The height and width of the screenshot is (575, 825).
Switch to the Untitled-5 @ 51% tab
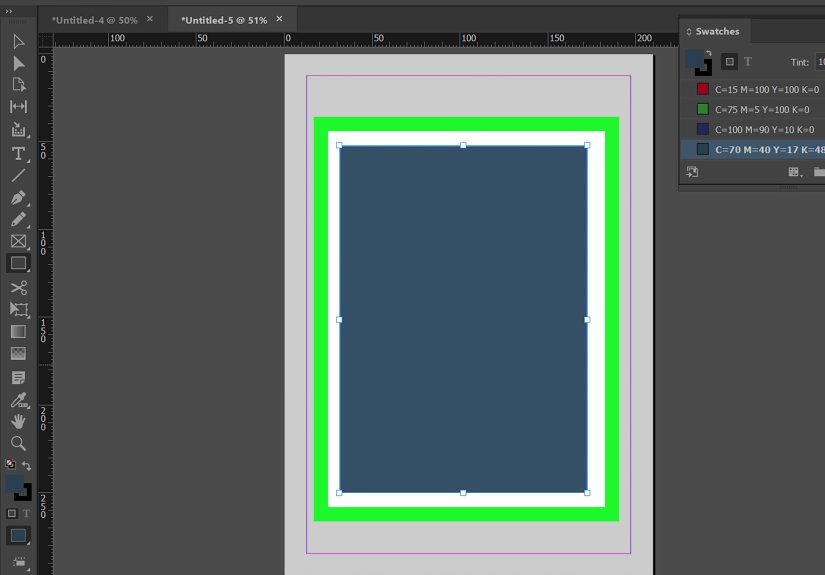tap(224, 20)
